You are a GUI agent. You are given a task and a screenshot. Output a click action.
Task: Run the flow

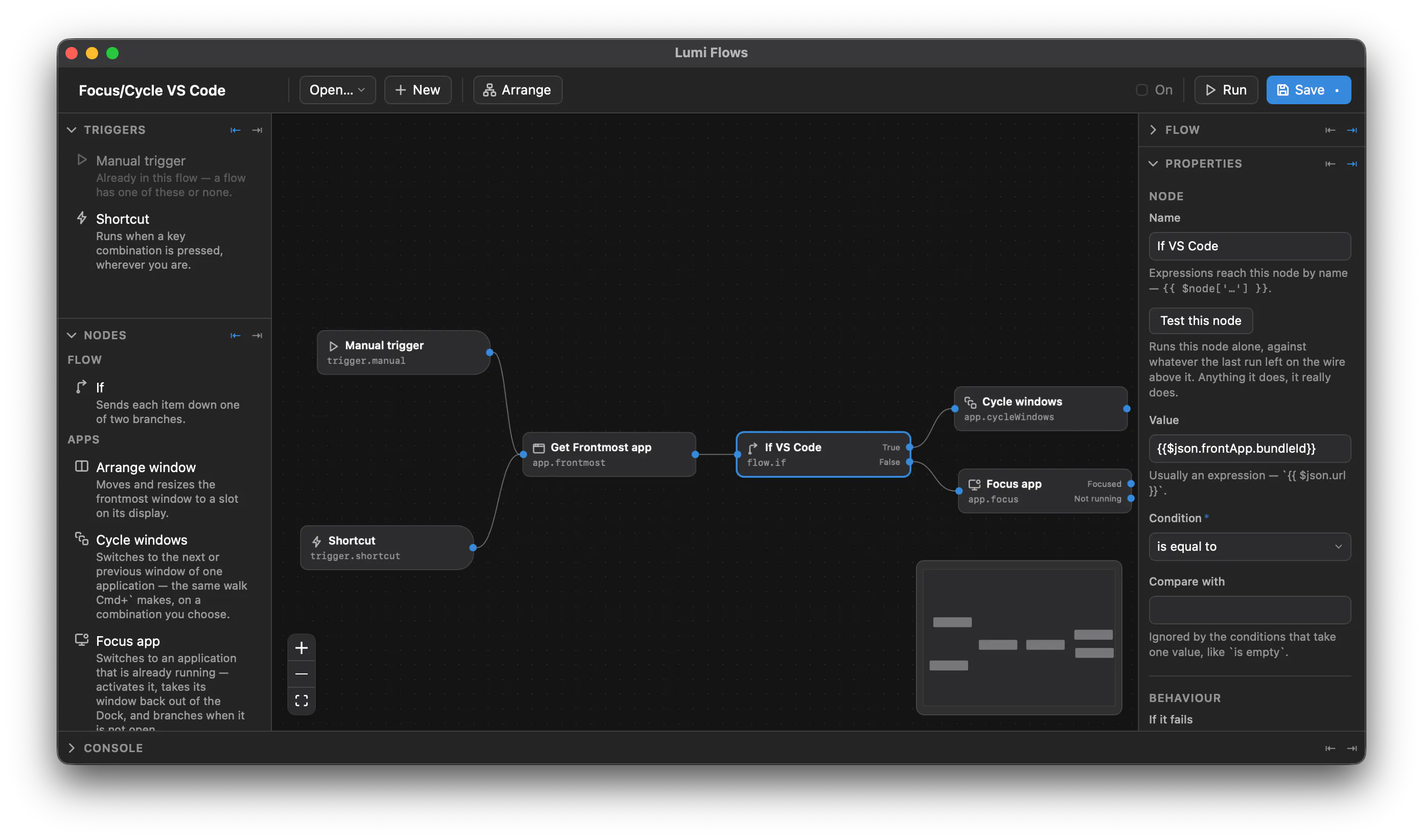[x=1226, y=90]
